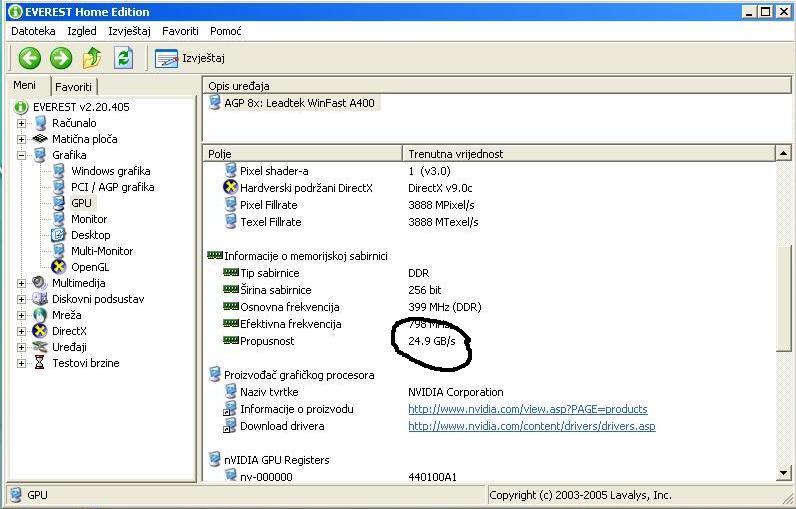Select the OpenGL tree item
796x509 pixels.
coord(90,267)
